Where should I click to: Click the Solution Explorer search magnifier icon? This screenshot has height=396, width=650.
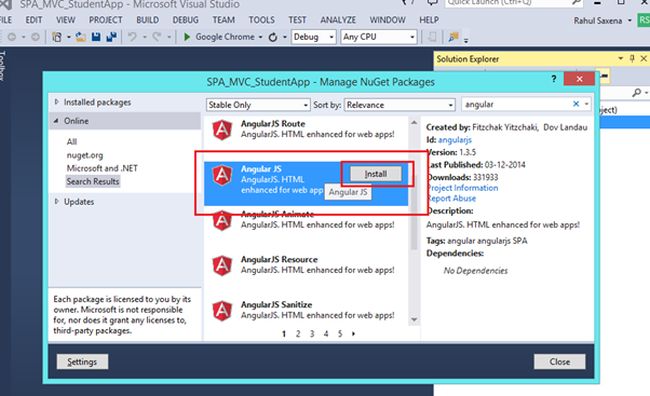(637, 93)
